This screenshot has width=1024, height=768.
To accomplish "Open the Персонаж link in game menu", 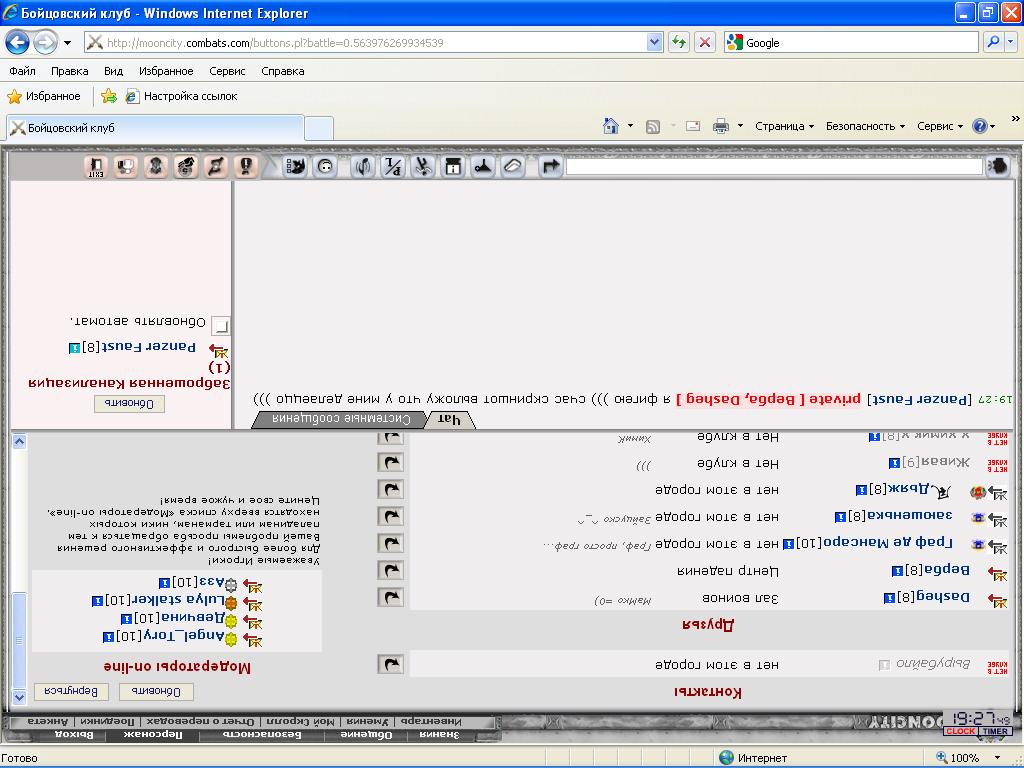I will pos(153,735).
